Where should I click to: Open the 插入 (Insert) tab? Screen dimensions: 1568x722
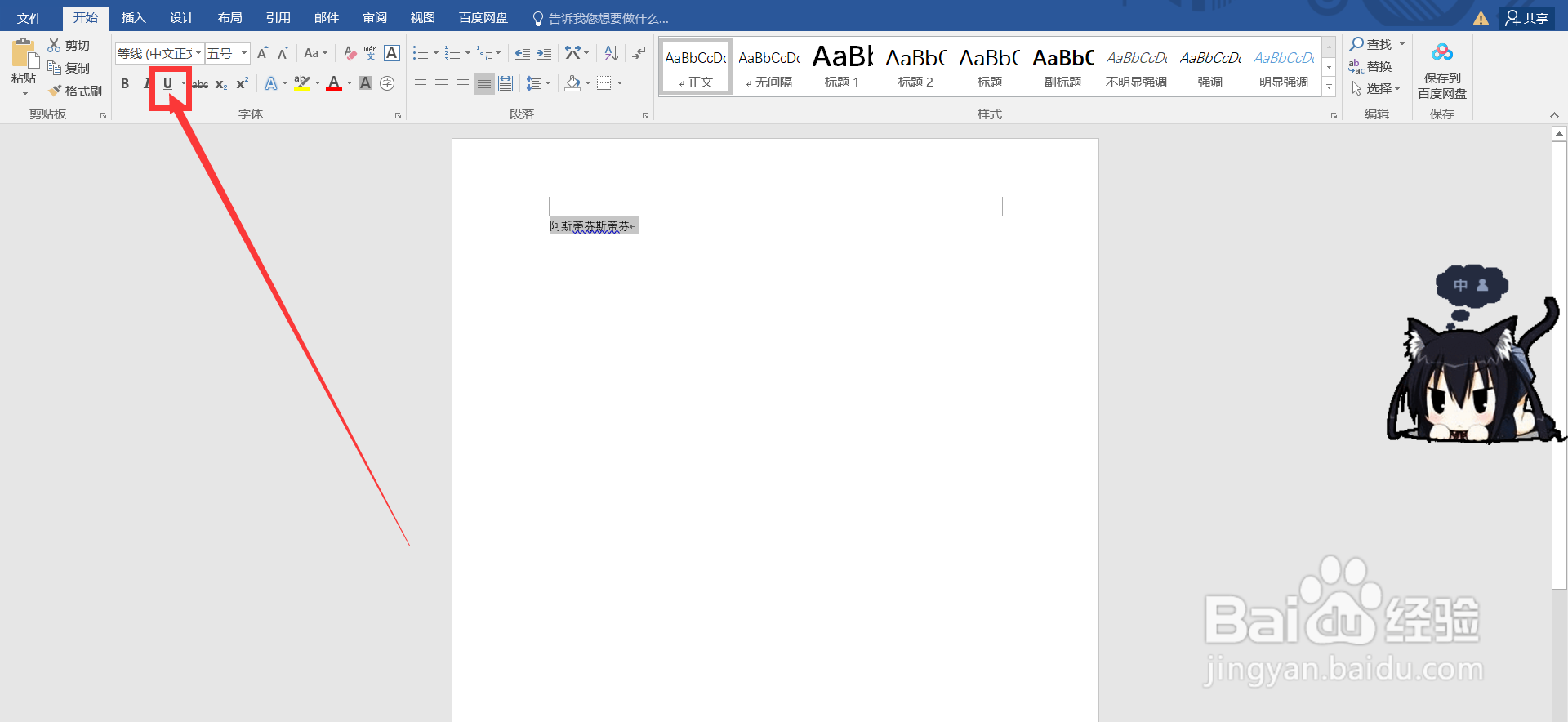point(133,18)
